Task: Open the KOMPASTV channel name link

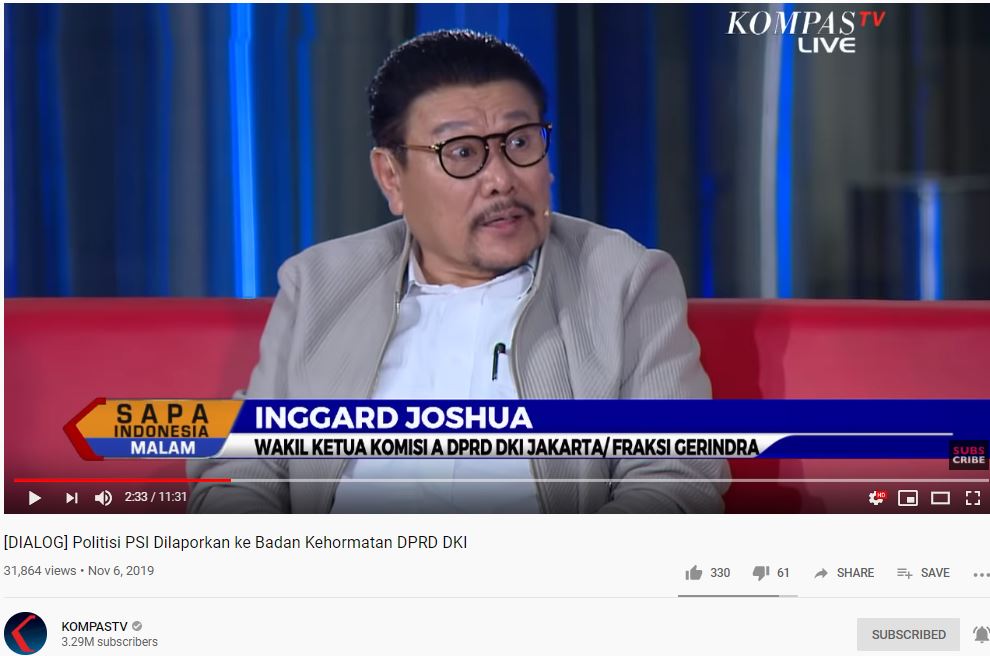Action: pos(94,626)
